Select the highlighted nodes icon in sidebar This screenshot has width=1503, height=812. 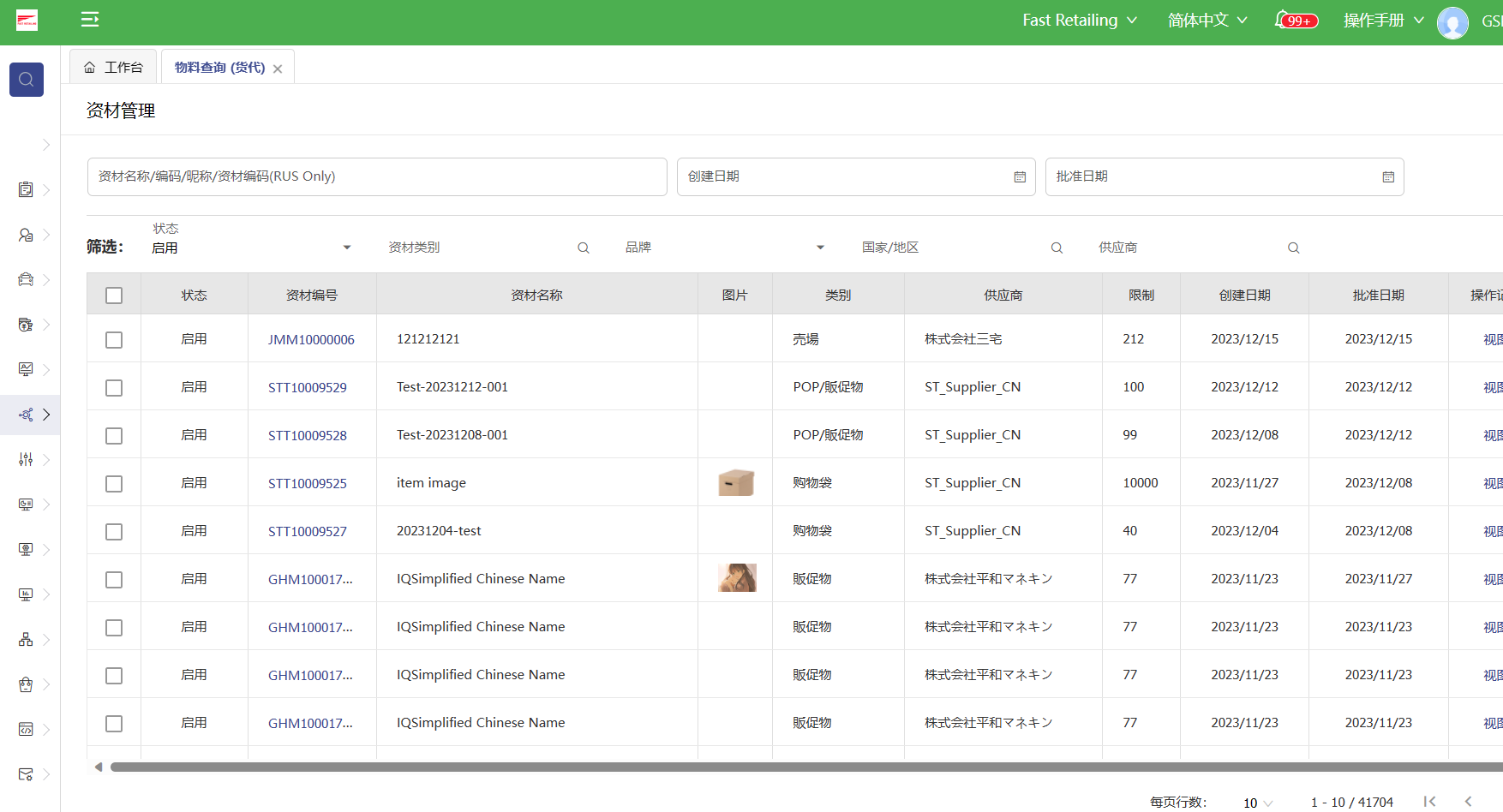click(26, 415)
